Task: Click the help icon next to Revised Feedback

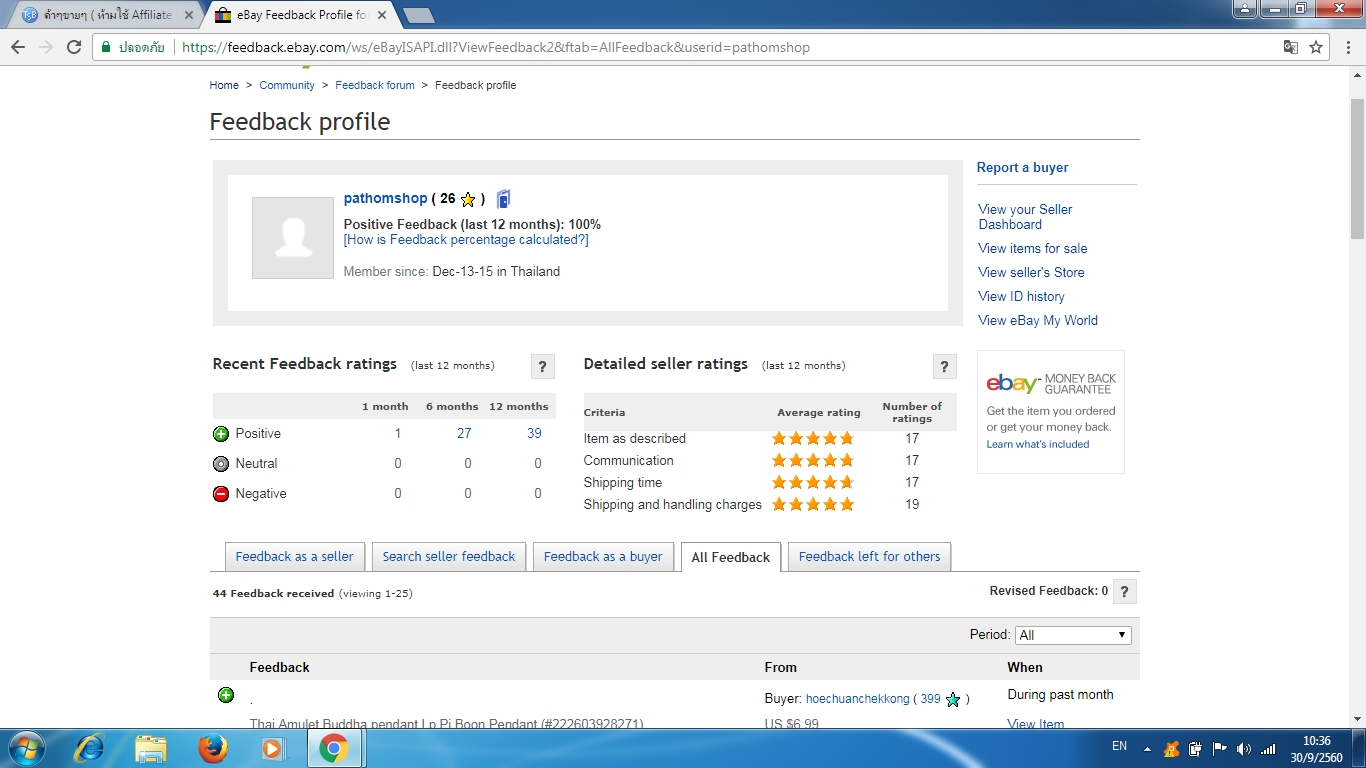Action: point(1125,591)
